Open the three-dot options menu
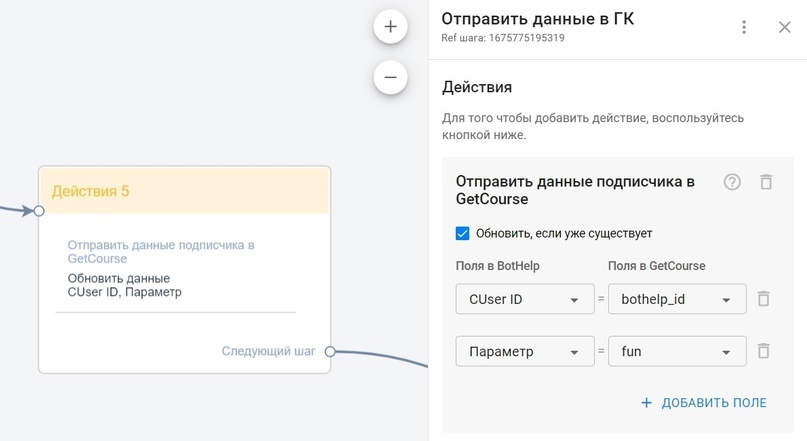The image size is (807, 441). click(744, 27)
